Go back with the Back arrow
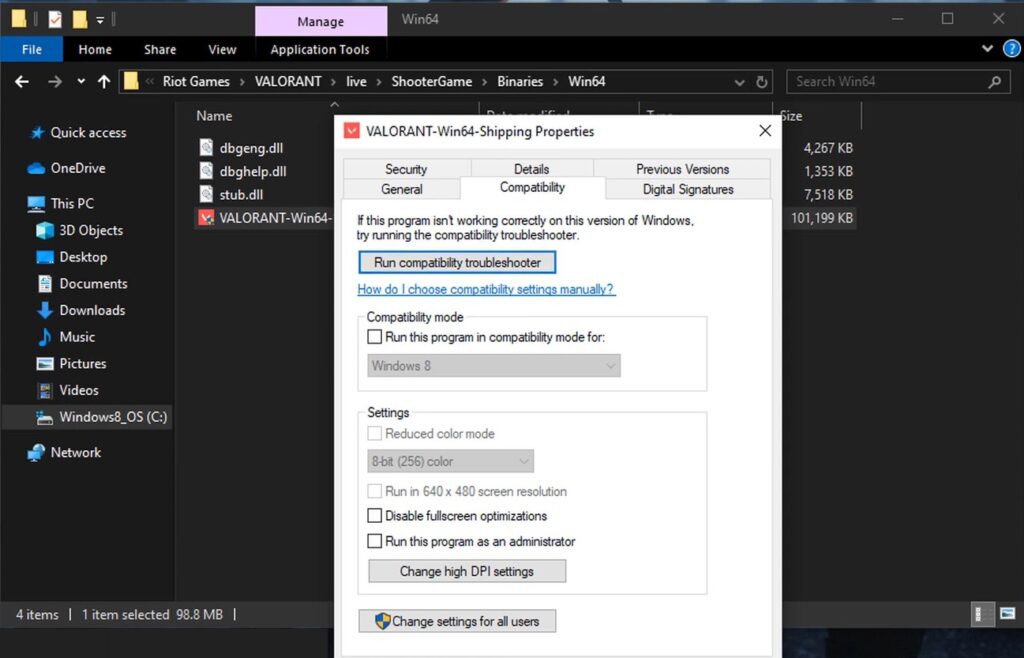Viewport: 1024px width, 658px height. click(x=22, y=82)
